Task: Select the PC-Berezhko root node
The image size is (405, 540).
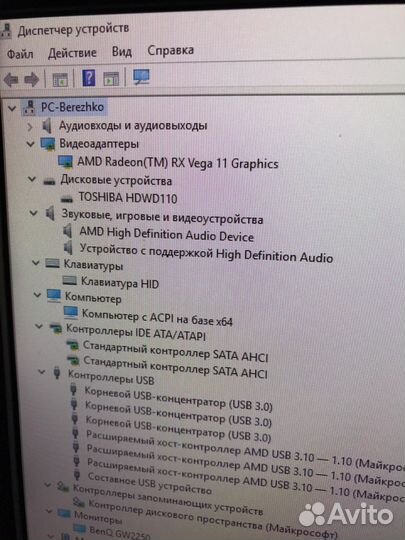Action: pyautogui.click(x=72, y=107)
